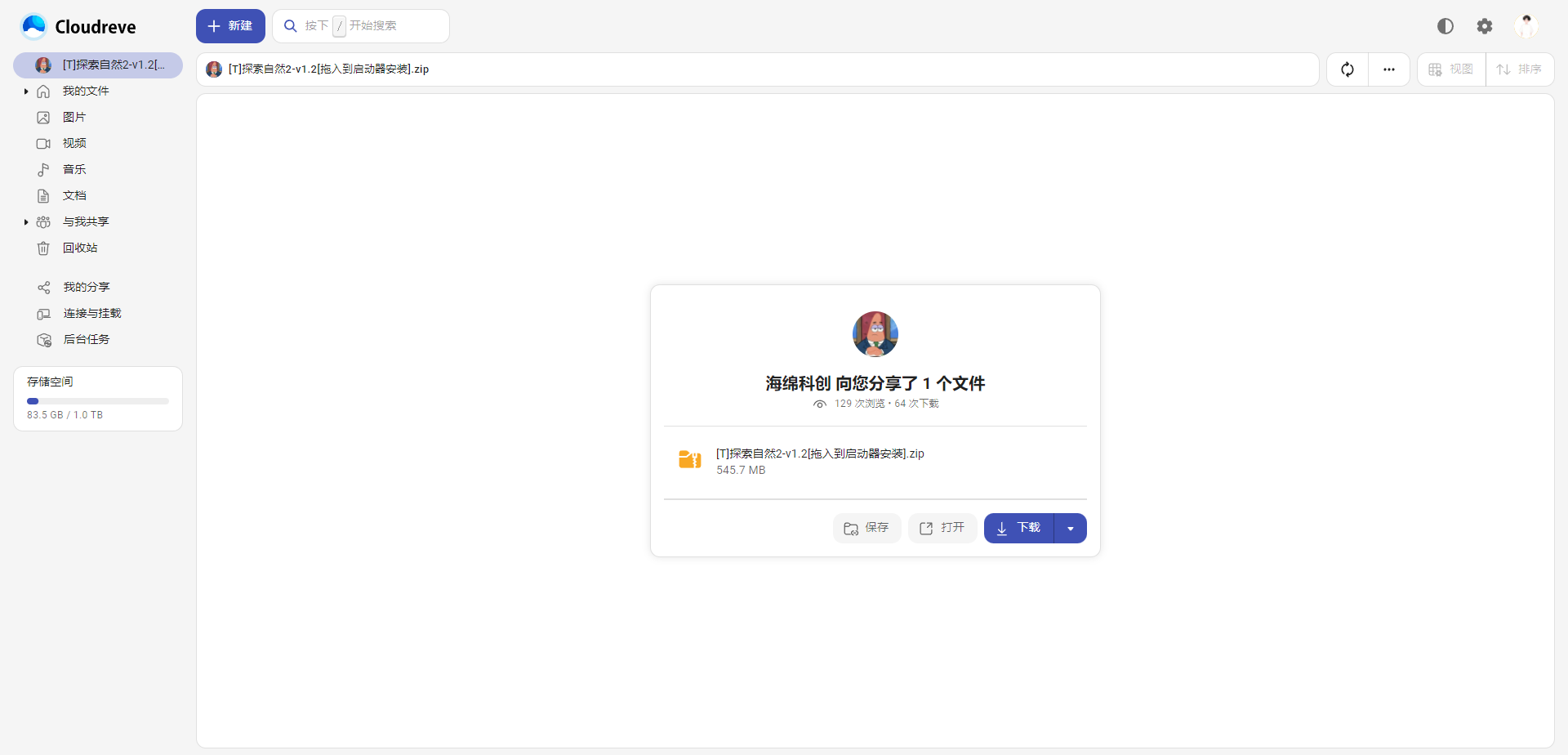The height and width of the screenshot is (755, 1568).
Task: Click the Download (下载) button
Action: [x=1018, y=529]
